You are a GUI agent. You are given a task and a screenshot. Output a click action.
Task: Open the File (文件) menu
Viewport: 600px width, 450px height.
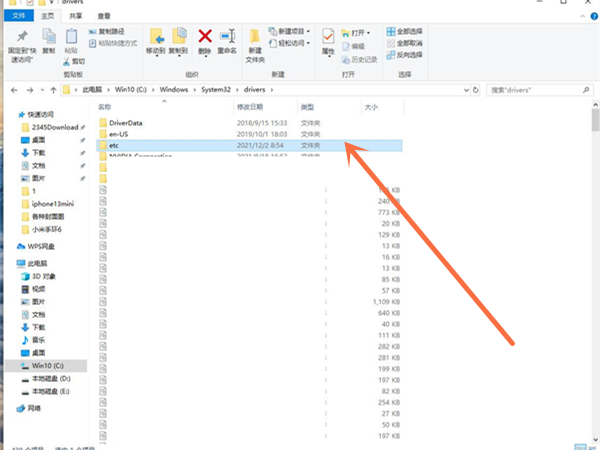click(x=17, y=17)
